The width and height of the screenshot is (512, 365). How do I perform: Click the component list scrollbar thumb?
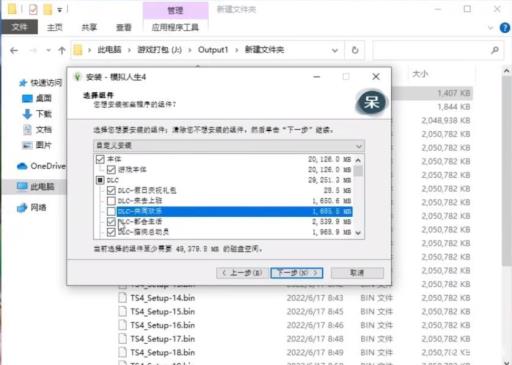pyautogui.click(x=358, y=171)
